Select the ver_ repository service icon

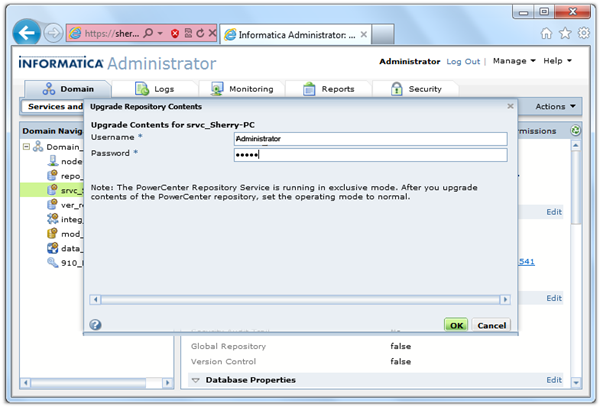coord(52,204)
